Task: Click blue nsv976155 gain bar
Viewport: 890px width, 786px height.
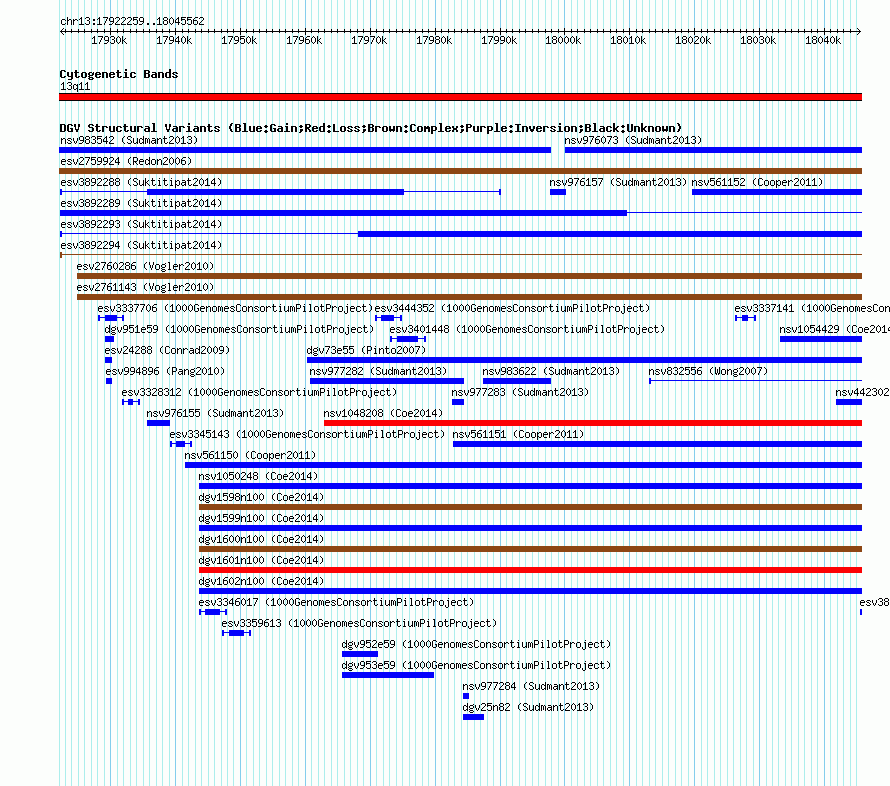Action: (x=158, y=423)
